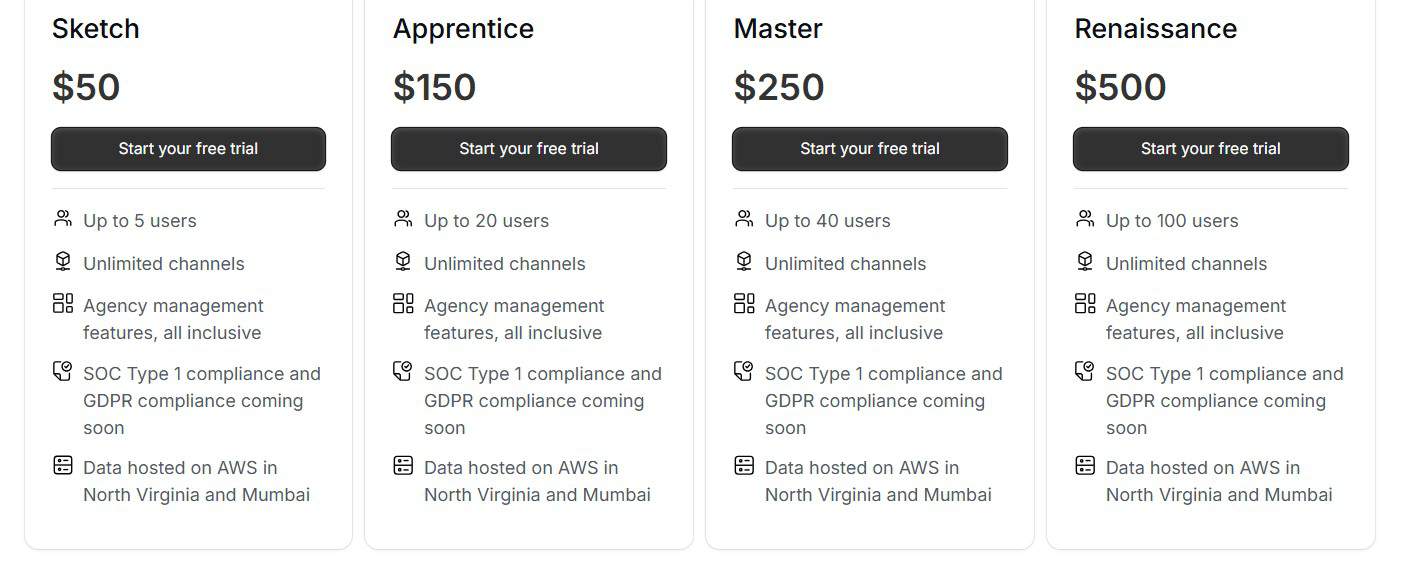Start free trial for Master plan
Screen dimensions: 1405x568
coord(869,149)
